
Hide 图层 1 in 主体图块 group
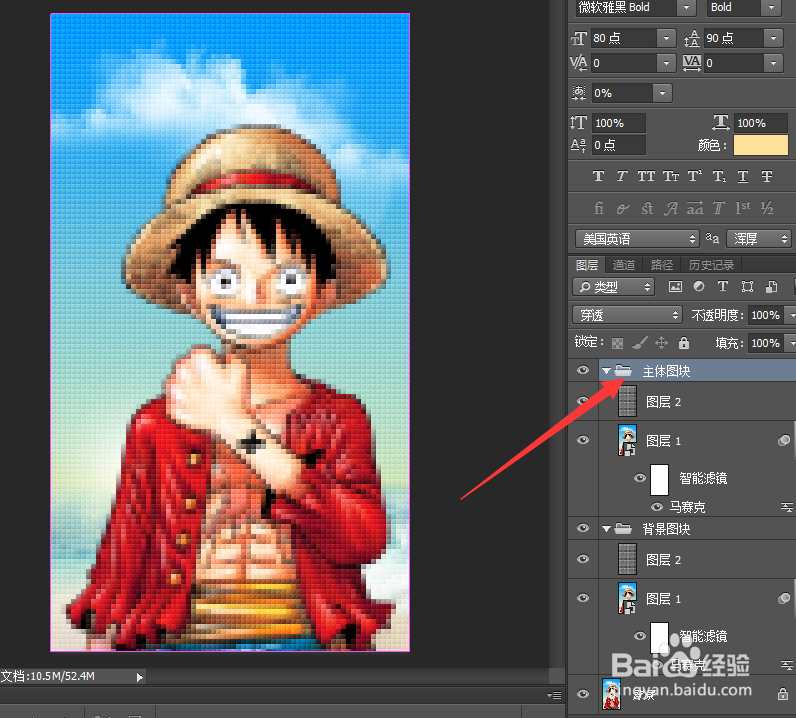[583, 440]
